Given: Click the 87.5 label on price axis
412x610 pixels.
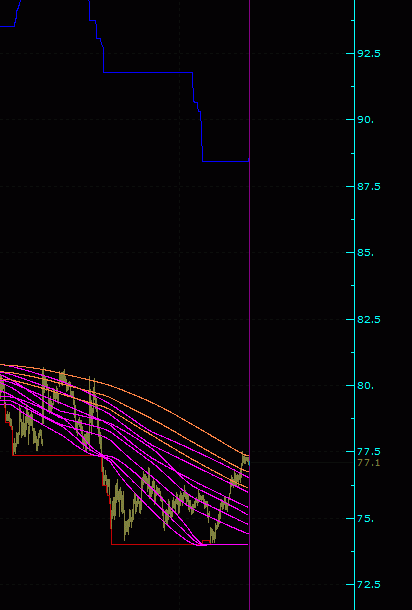Looking at the screenshot, I should tap(368, 187).
